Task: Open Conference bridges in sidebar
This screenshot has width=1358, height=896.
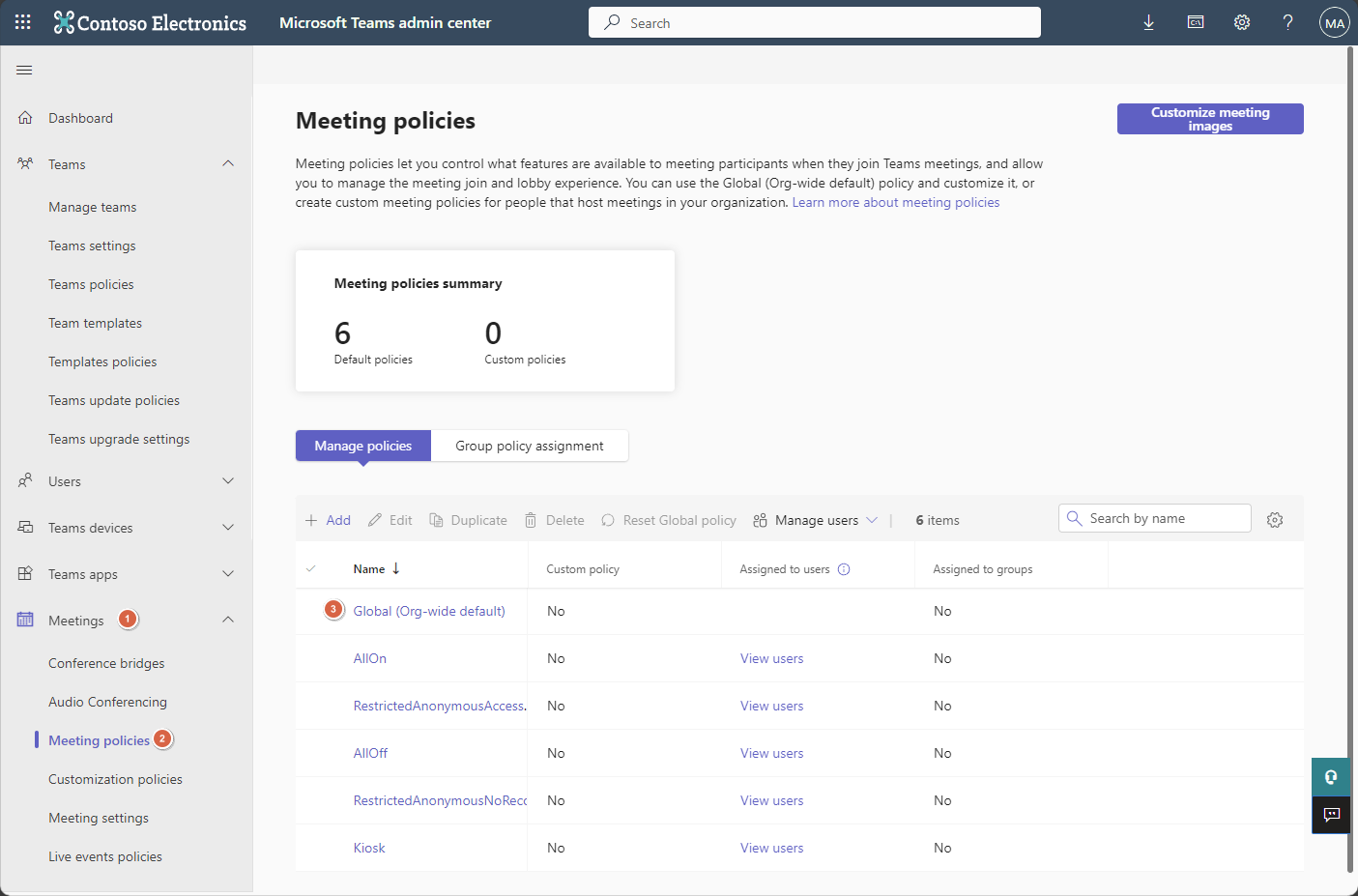Action: [x=106, y=663]
